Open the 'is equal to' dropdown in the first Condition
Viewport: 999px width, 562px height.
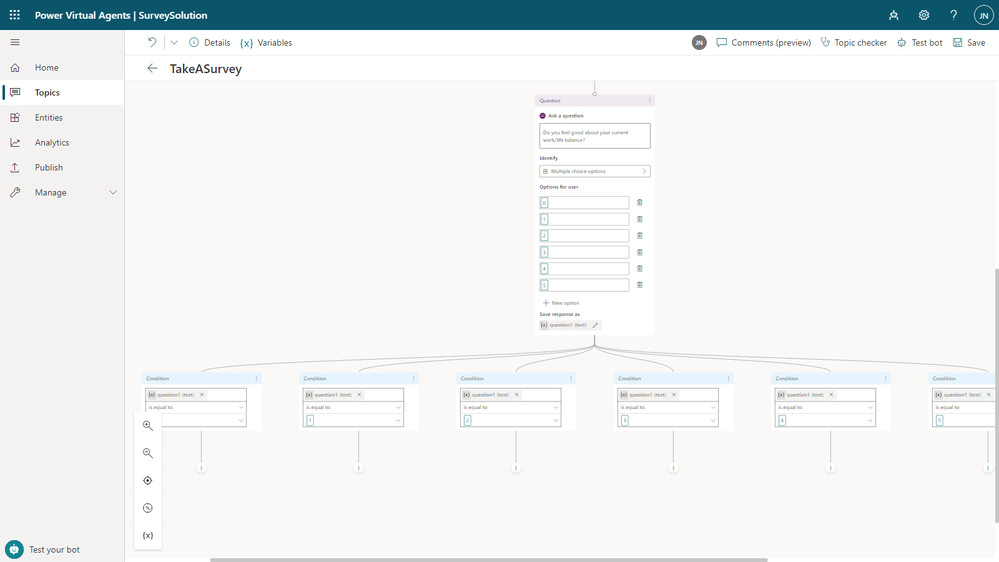[196, 407]
